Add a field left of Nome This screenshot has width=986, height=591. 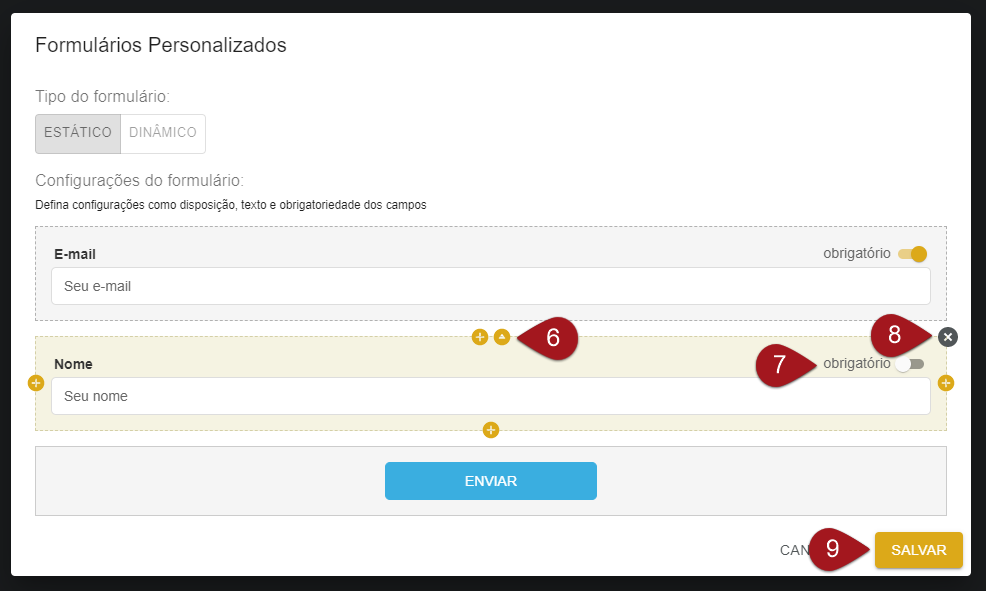click(x=36, y=383)
